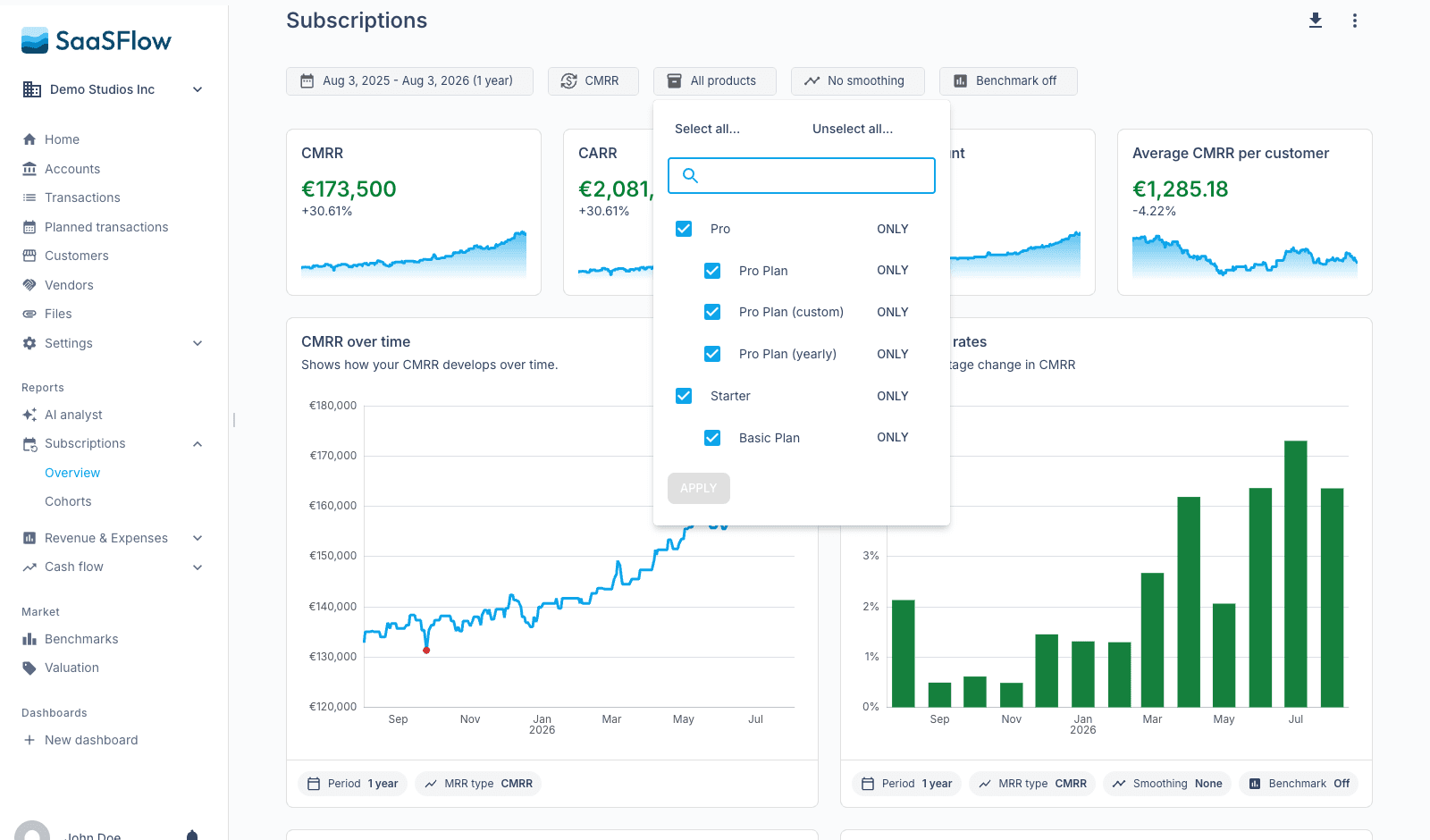Click the Planned transactions calendar icon

[x=29, y=227]
